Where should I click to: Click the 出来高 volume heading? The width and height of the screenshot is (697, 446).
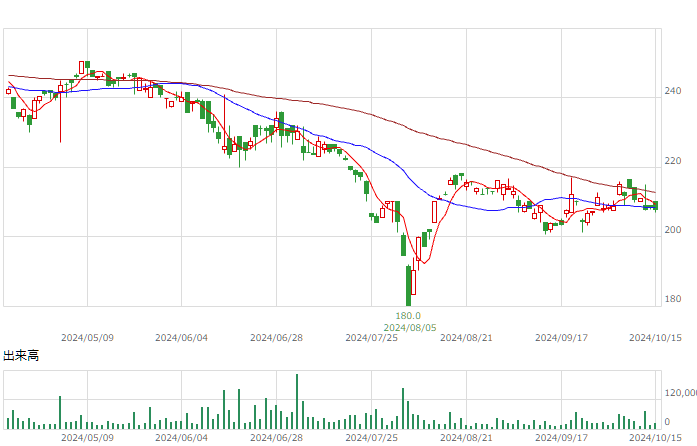click(x=21, y=355)
